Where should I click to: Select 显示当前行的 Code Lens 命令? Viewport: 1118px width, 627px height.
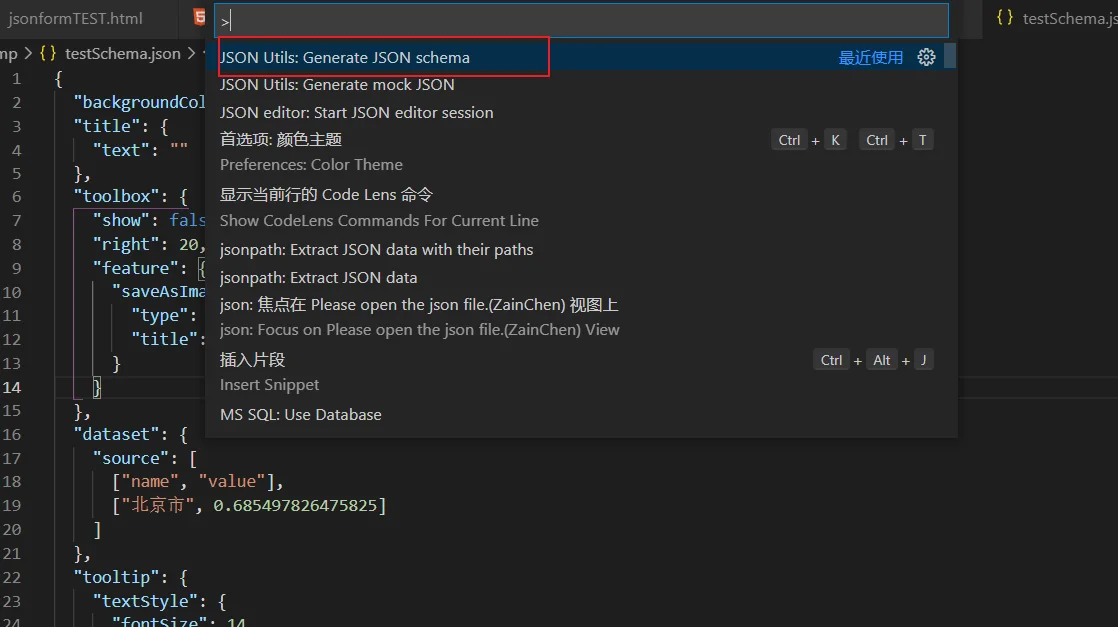click(580, 208)
